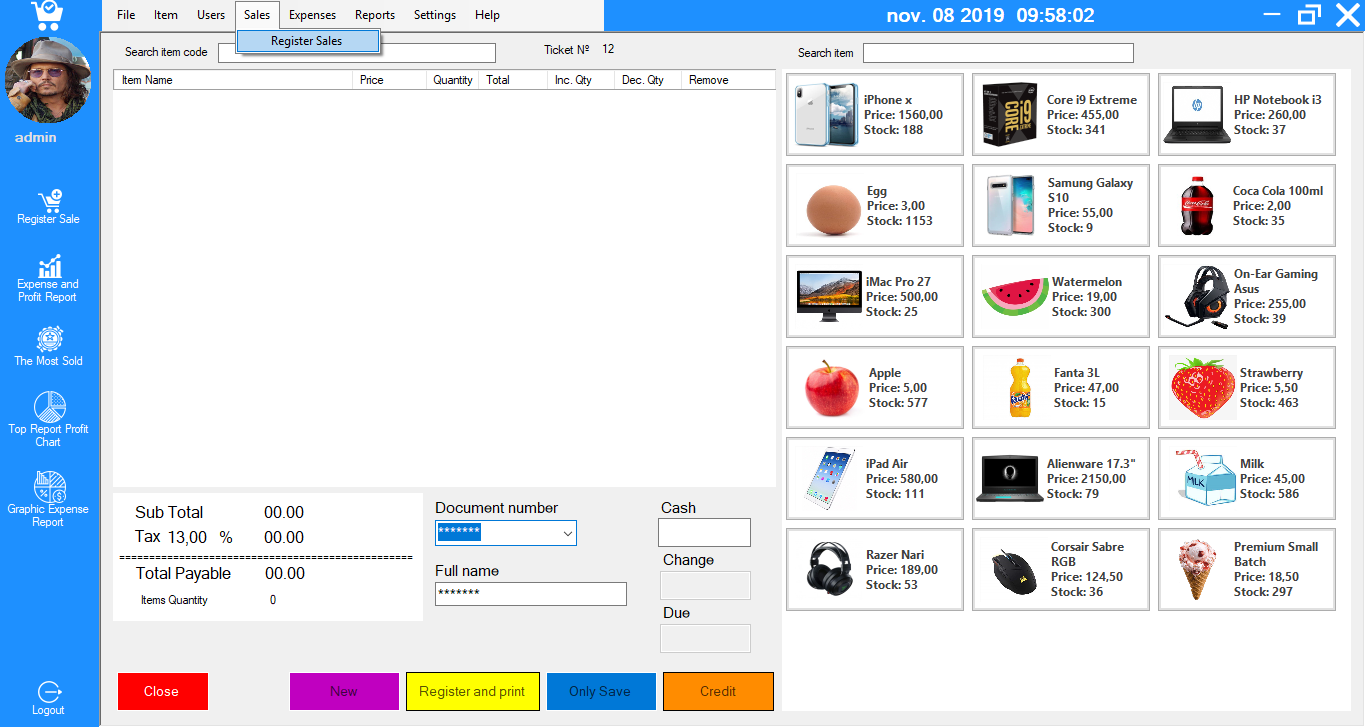The image size is (1365, 727).
Task: Select the Razer Nari headset product
Action: 875,569
